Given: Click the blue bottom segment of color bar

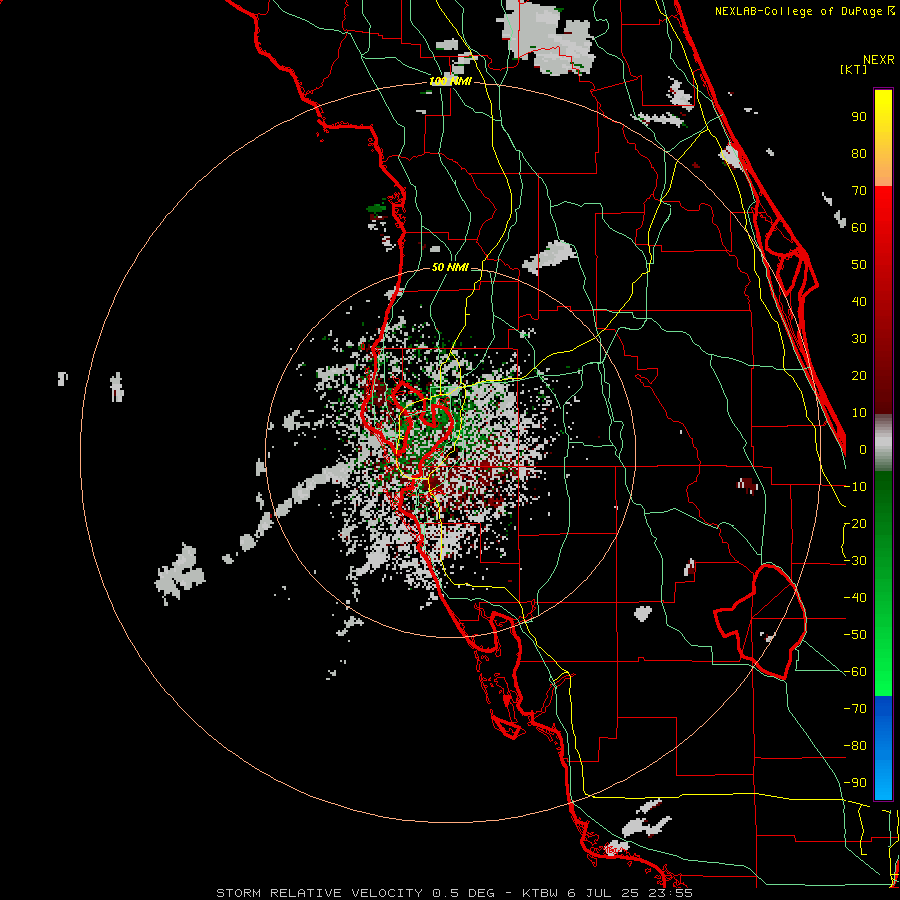Looking at the screenshot, I should click(x=883, y=748).
